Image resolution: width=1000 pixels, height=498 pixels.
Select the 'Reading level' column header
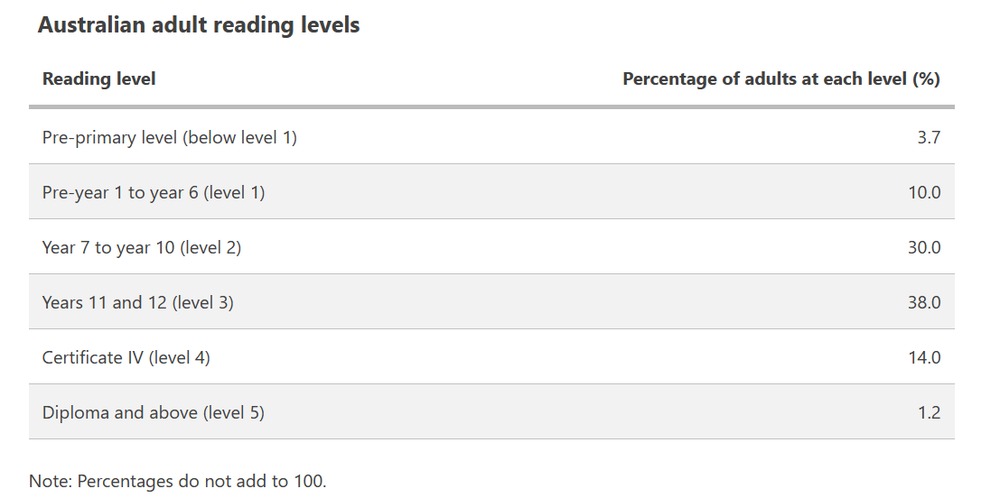pyautogui.click(x=99, y=79)
